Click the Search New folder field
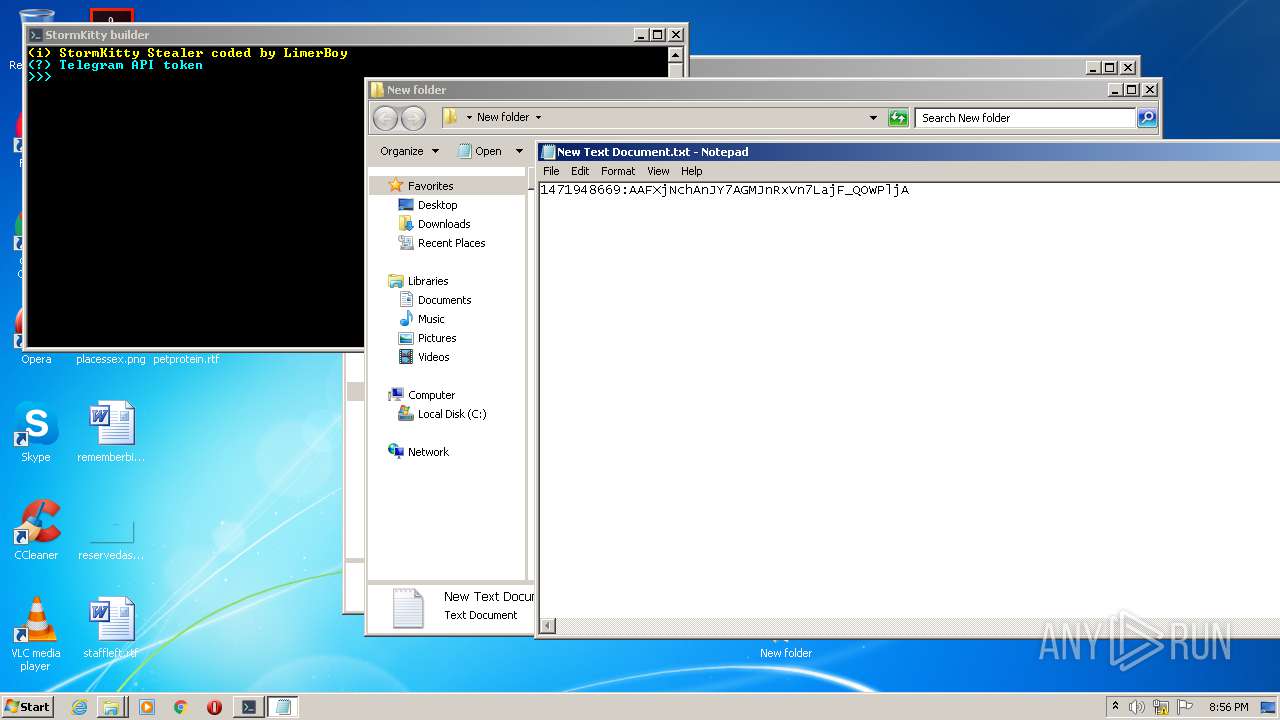 click(x=1026, y=118)
